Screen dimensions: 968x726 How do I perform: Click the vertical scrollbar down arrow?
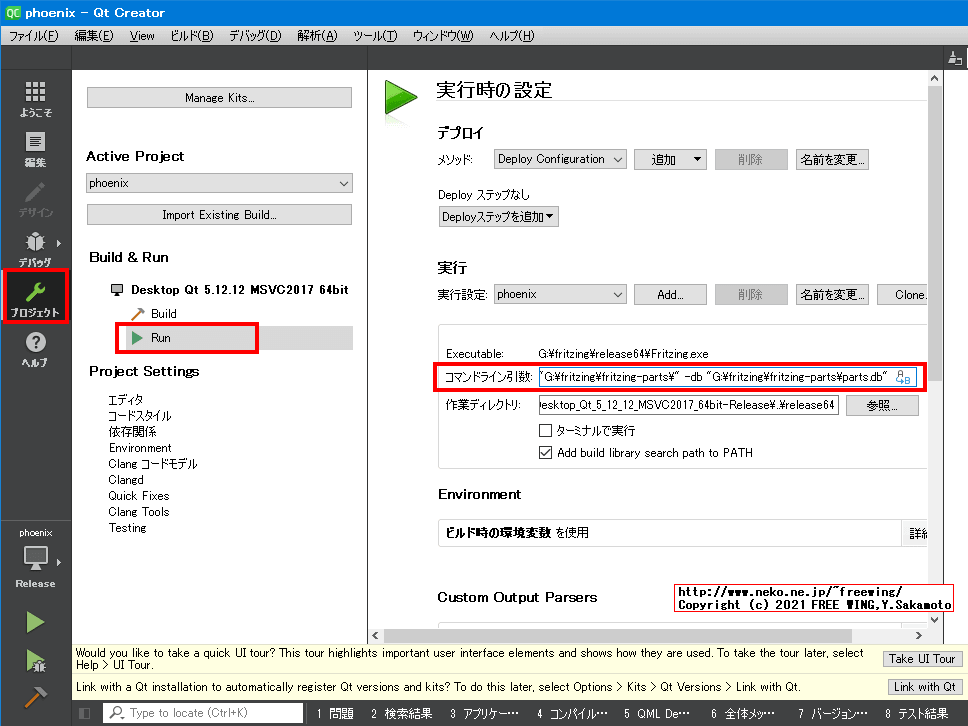tap(935, 620)
